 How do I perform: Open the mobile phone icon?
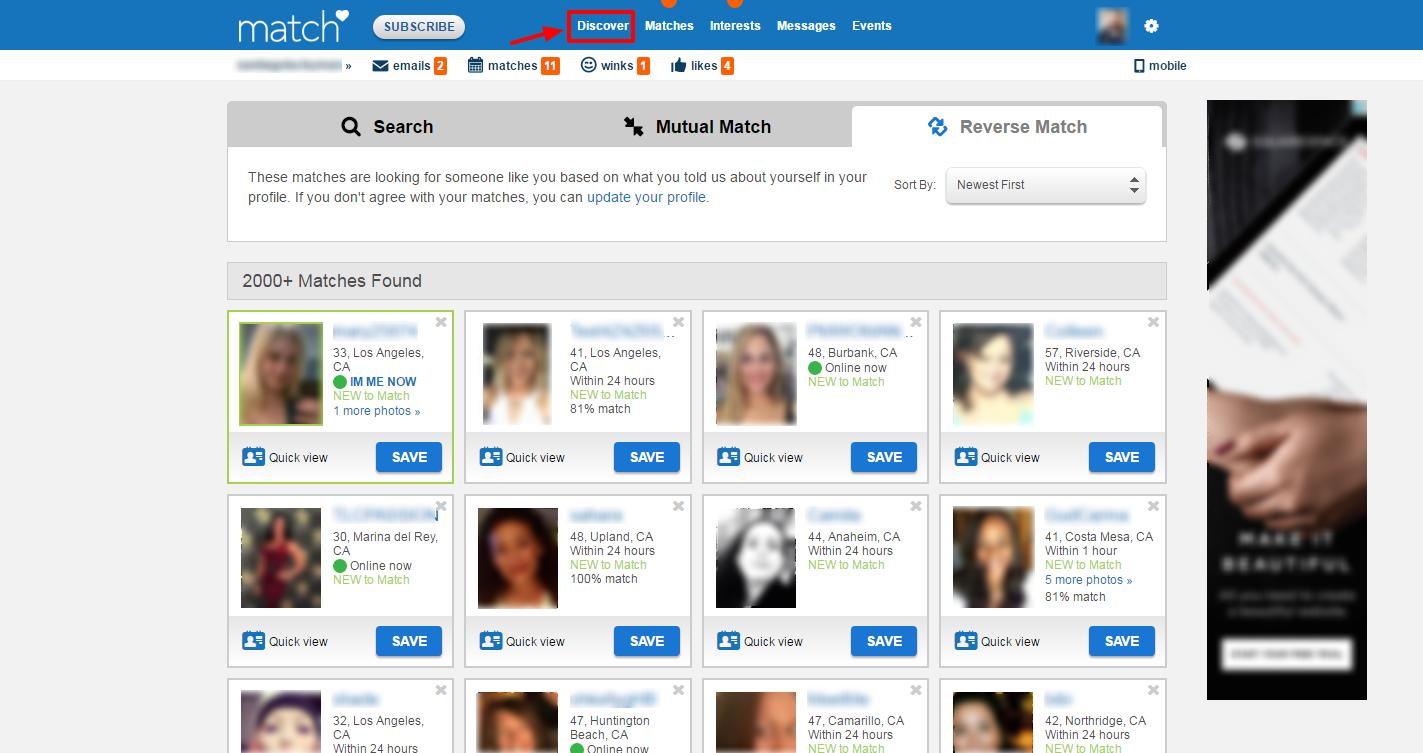pyautogui.click(x=1139, y=66)
